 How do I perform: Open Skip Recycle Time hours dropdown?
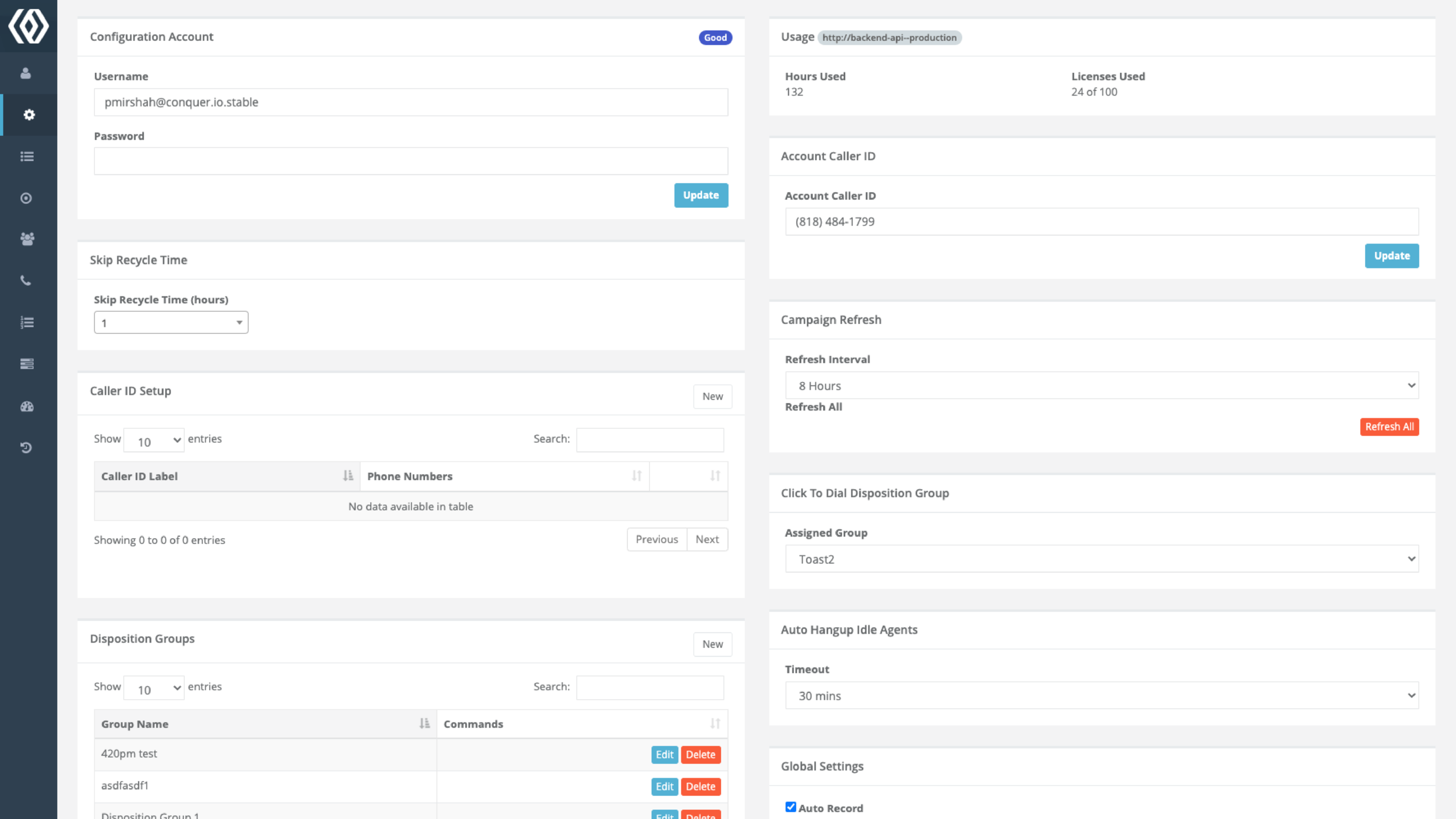point(171,323)
